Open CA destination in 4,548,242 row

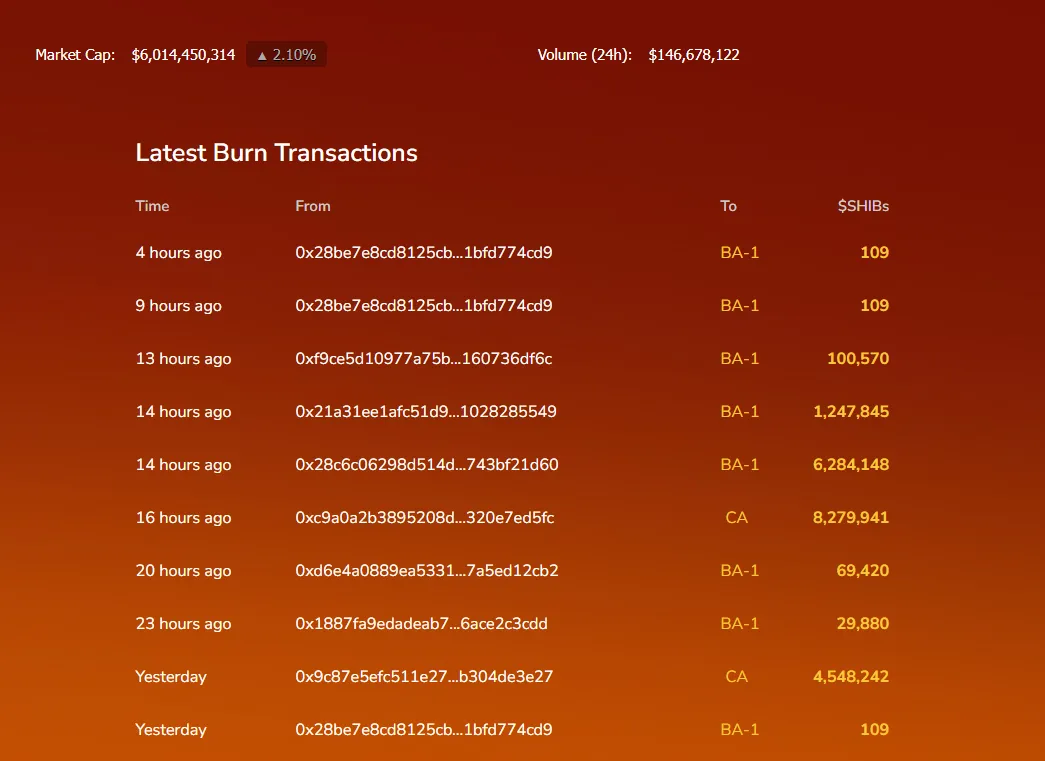(x=736, y=677)
